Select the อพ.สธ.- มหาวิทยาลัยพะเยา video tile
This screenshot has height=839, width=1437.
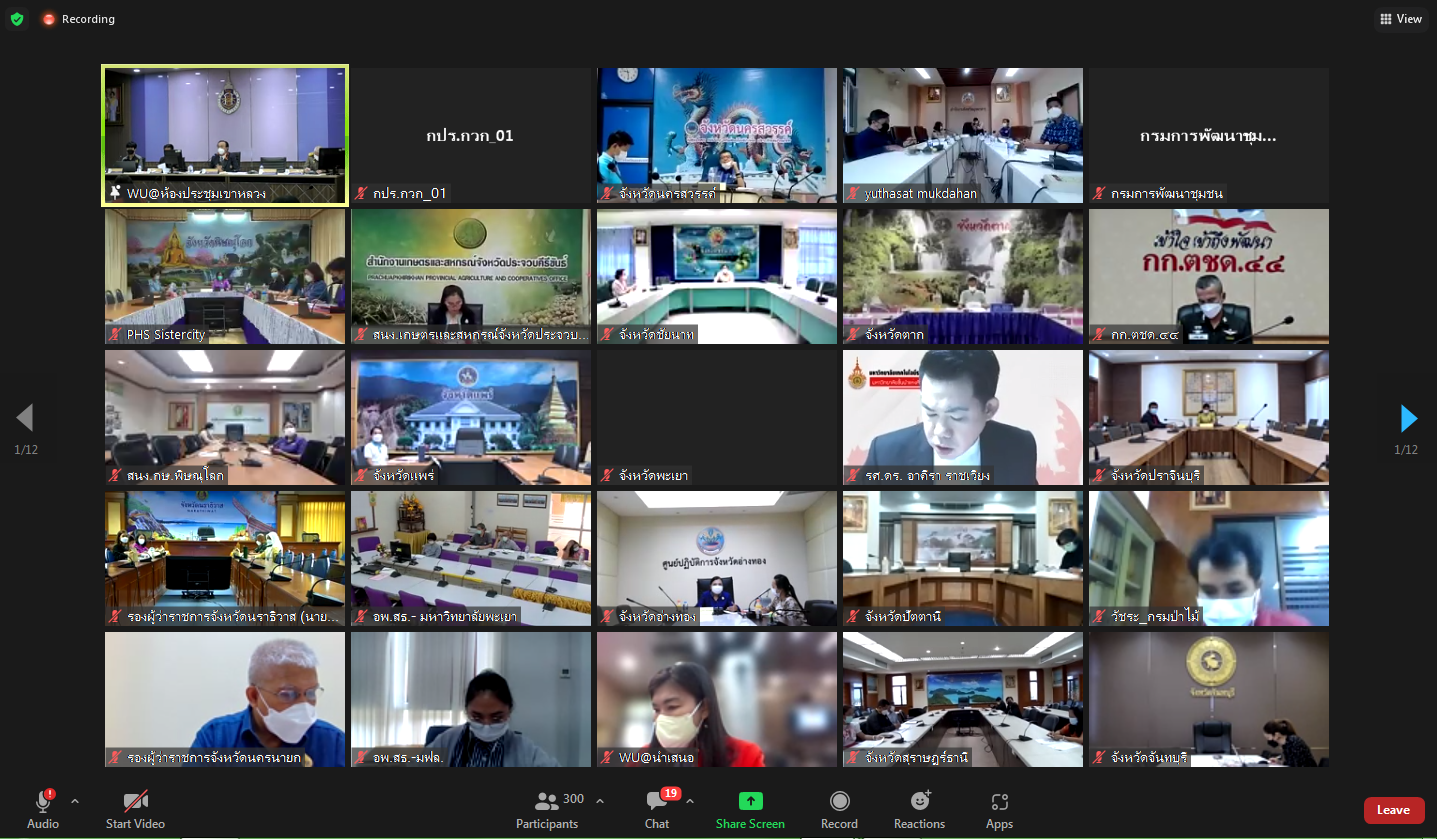(x=471, y=558)
